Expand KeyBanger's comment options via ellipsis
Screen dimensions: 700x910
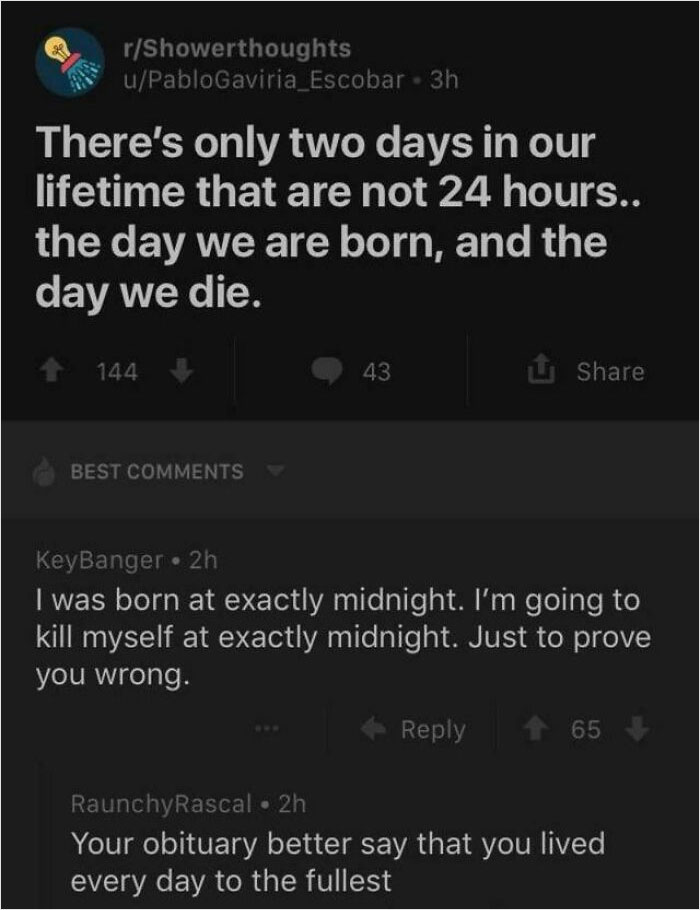click(x=265, y=729)
